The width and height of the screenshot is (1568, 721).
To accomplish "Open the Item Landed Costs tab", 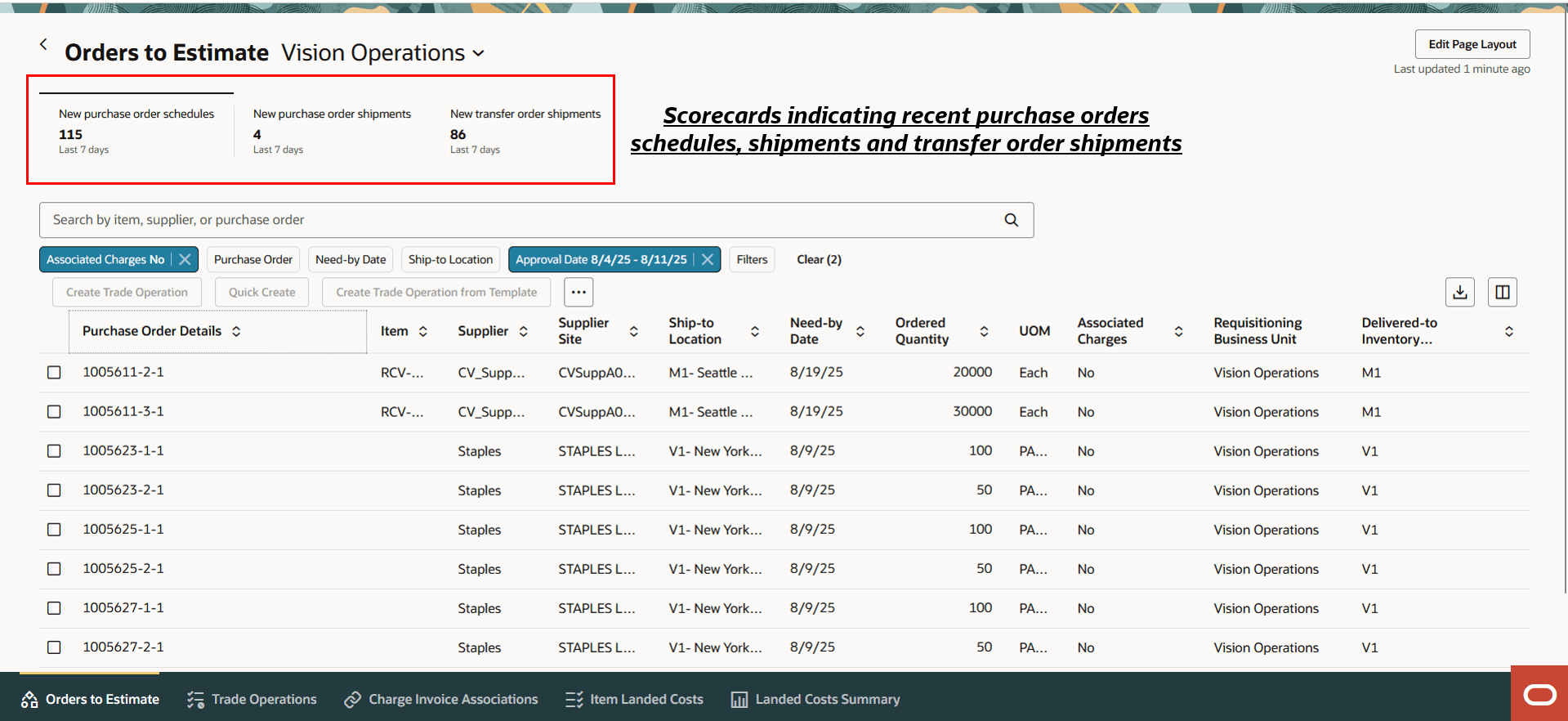I will coord(634,699).
